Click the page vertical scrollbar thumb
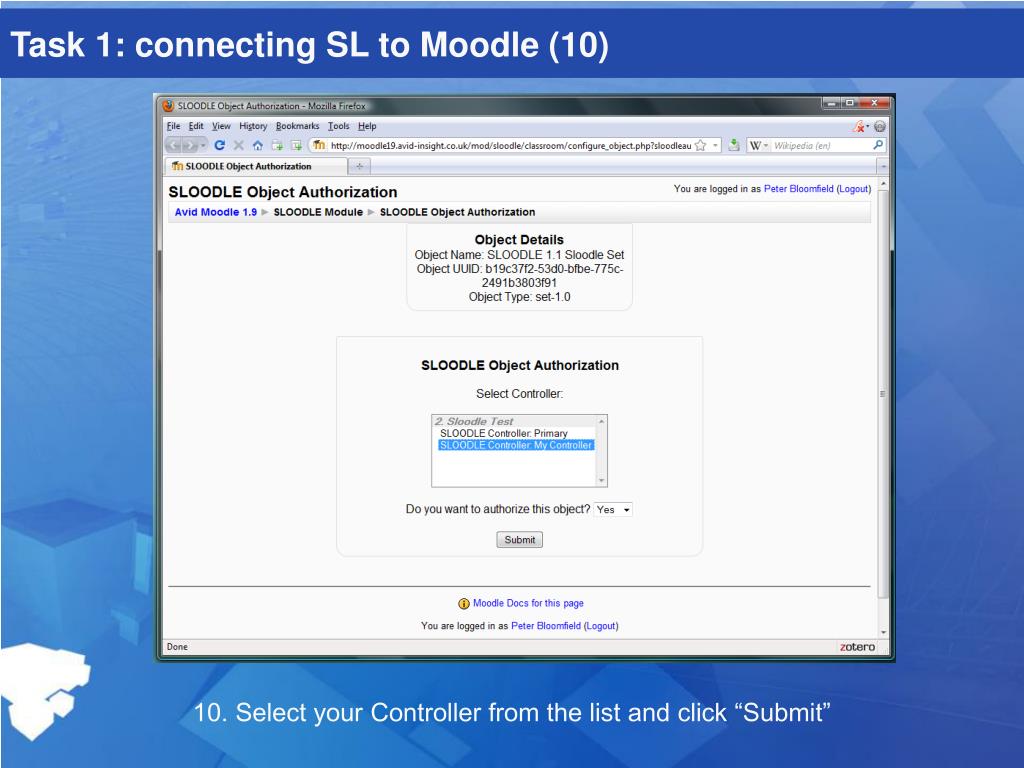The image size is (1024, 768). (883, 394)
